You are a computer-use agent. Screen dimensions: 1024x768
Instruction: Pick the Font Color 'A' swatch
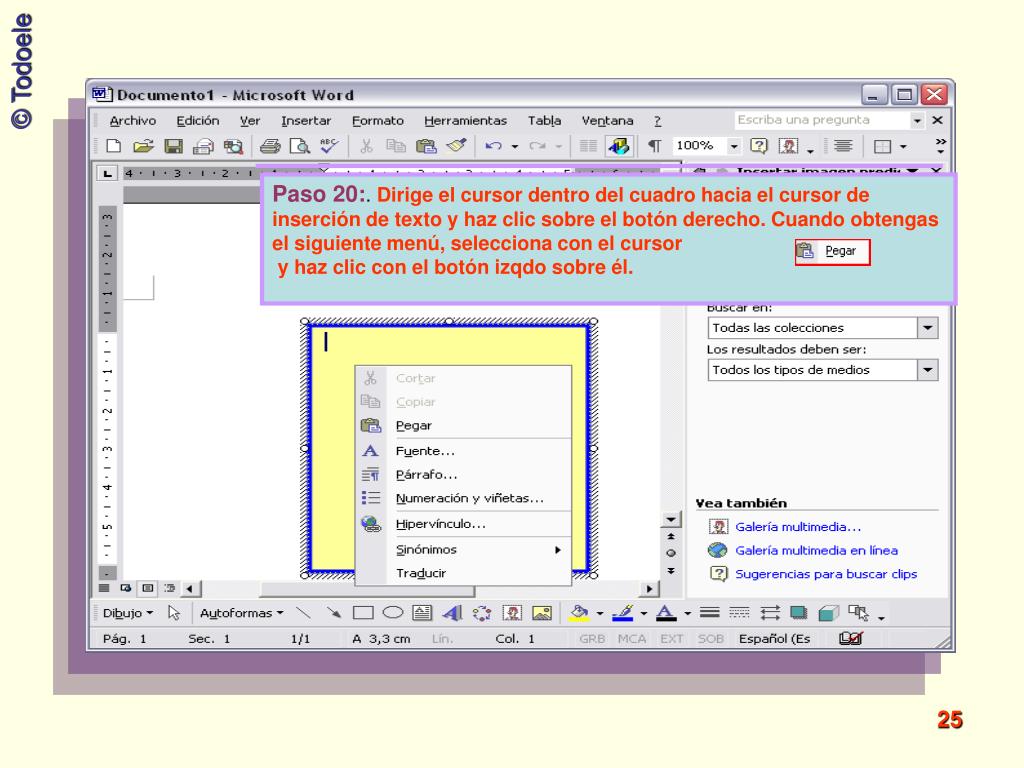click(665, 613)
